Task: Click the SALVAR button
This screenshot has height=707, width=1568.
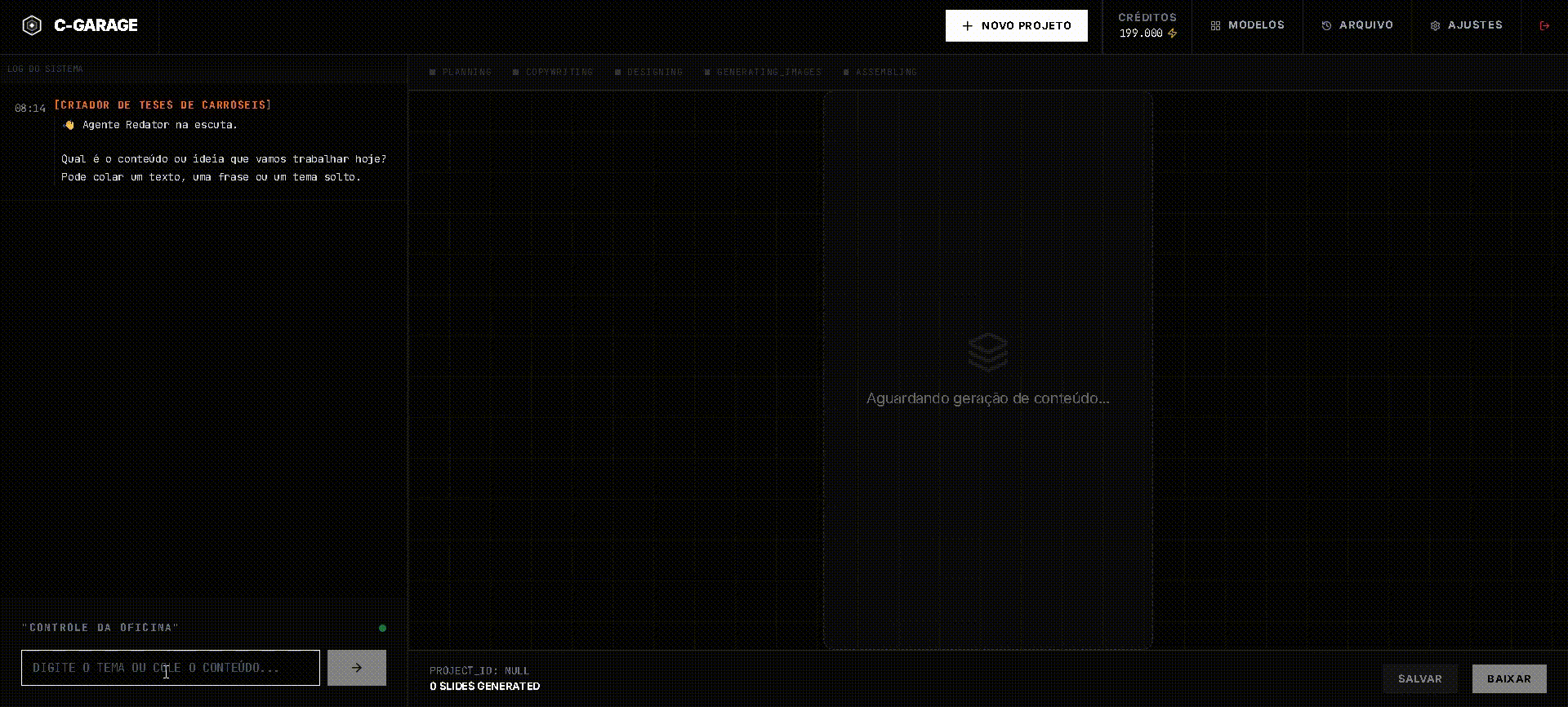Action: [1419, 678]
